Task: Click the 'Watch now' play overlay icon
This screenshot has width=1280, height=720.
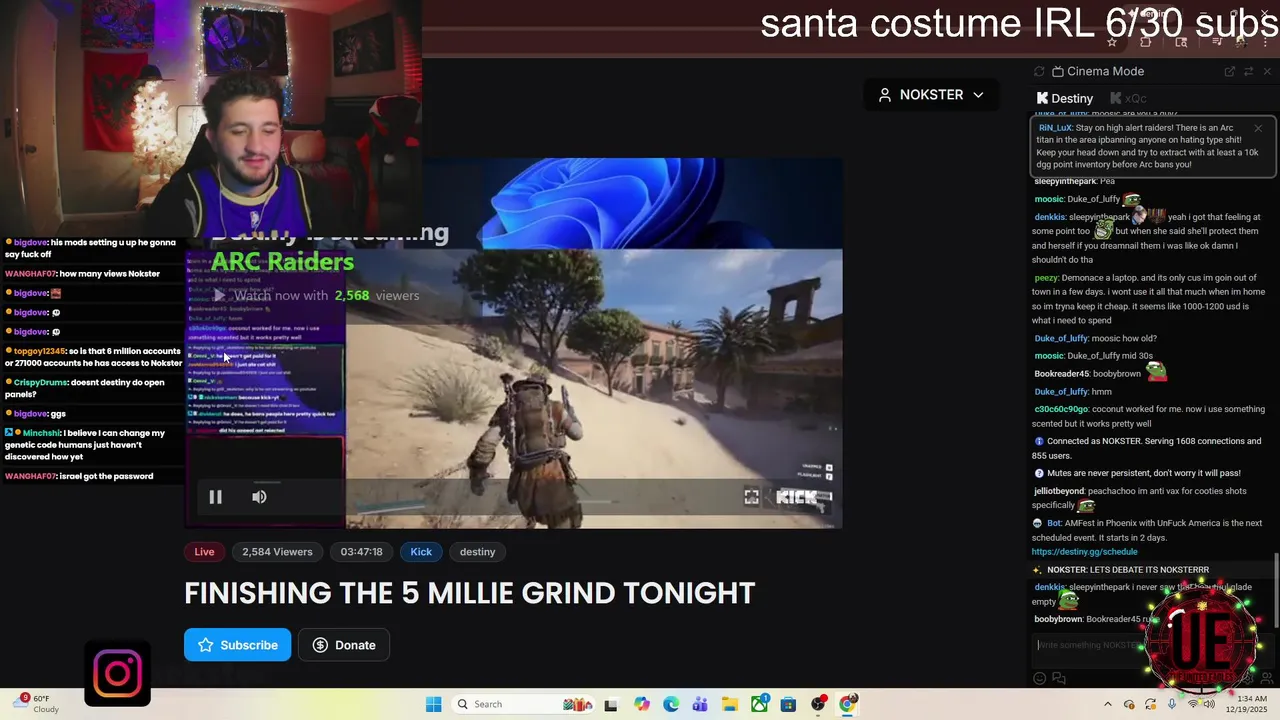Action: click(x=219, y=295)
